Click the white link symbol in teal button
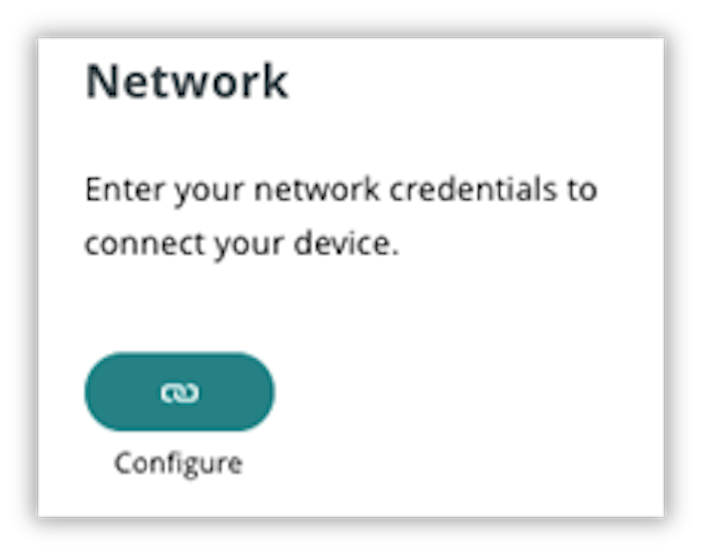 180,393
